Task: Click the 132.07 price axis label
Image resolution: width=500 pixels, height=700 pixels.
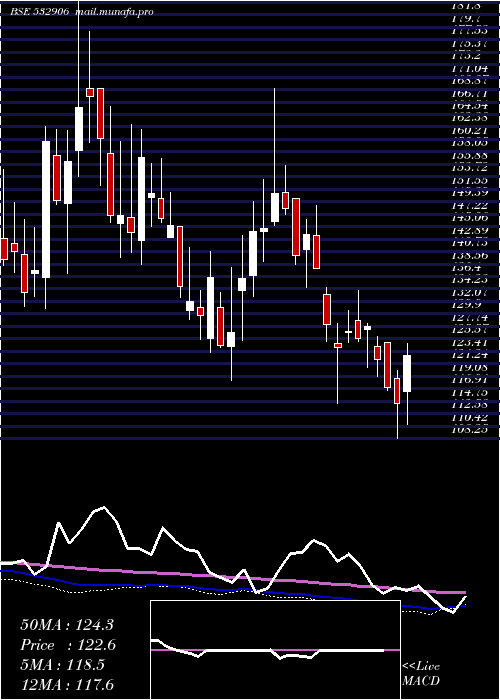Action: [469, 293]
